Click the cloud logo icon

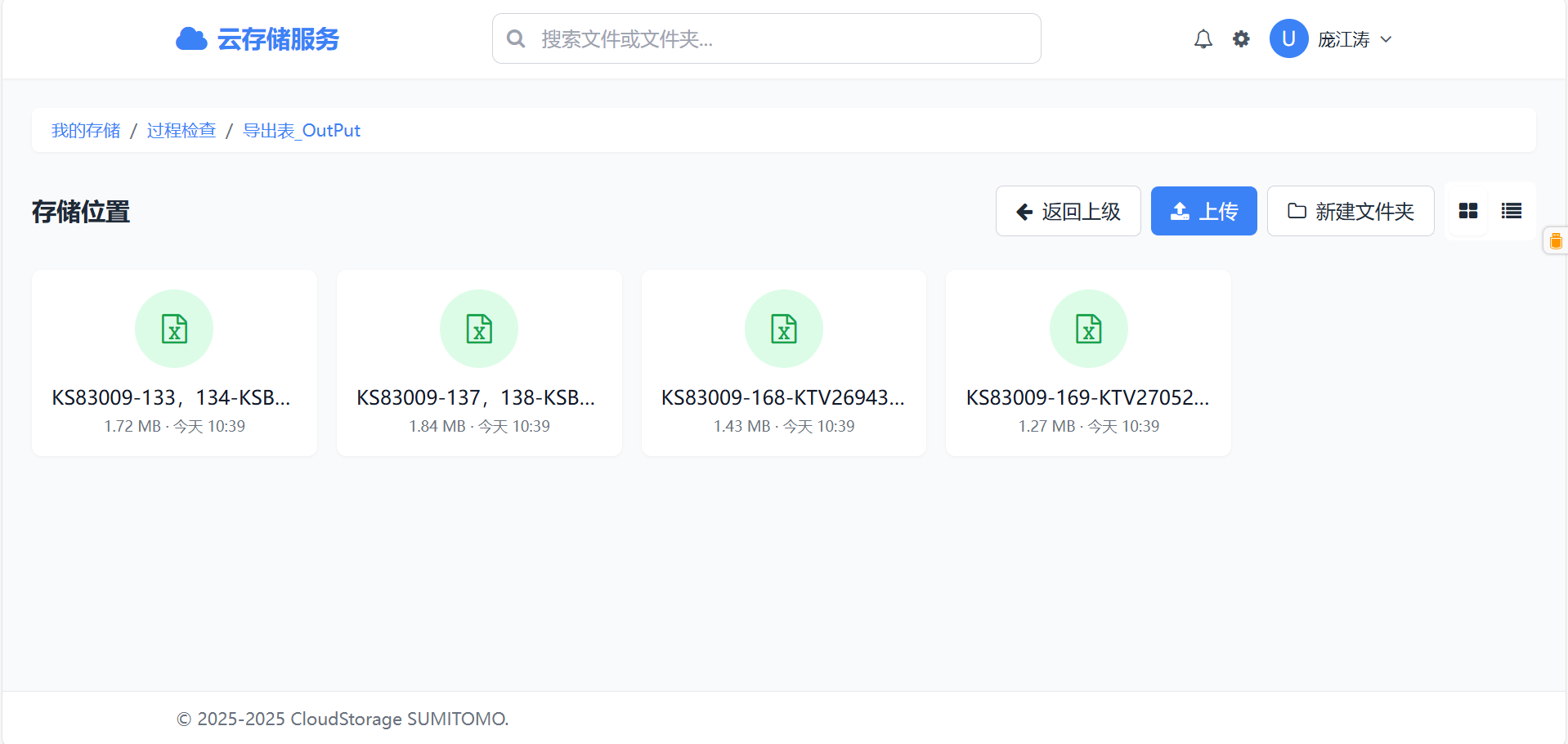[191, 39]
